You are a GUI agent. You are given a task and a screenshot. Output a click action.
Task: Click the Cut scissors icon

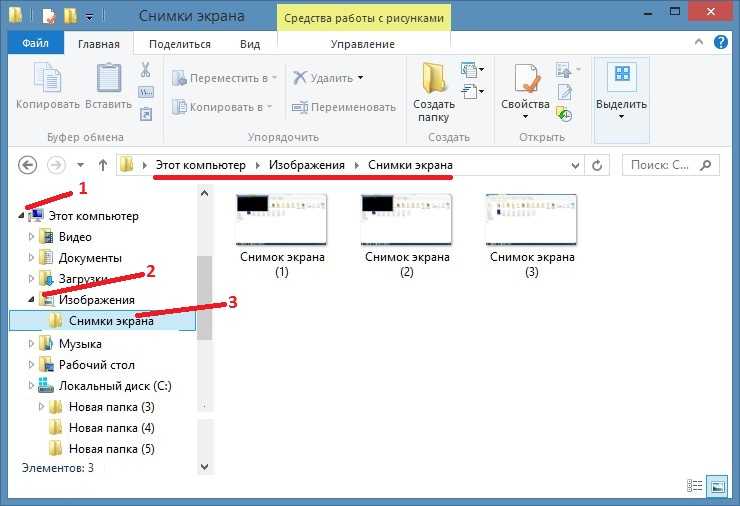click(x=145, y=70)
